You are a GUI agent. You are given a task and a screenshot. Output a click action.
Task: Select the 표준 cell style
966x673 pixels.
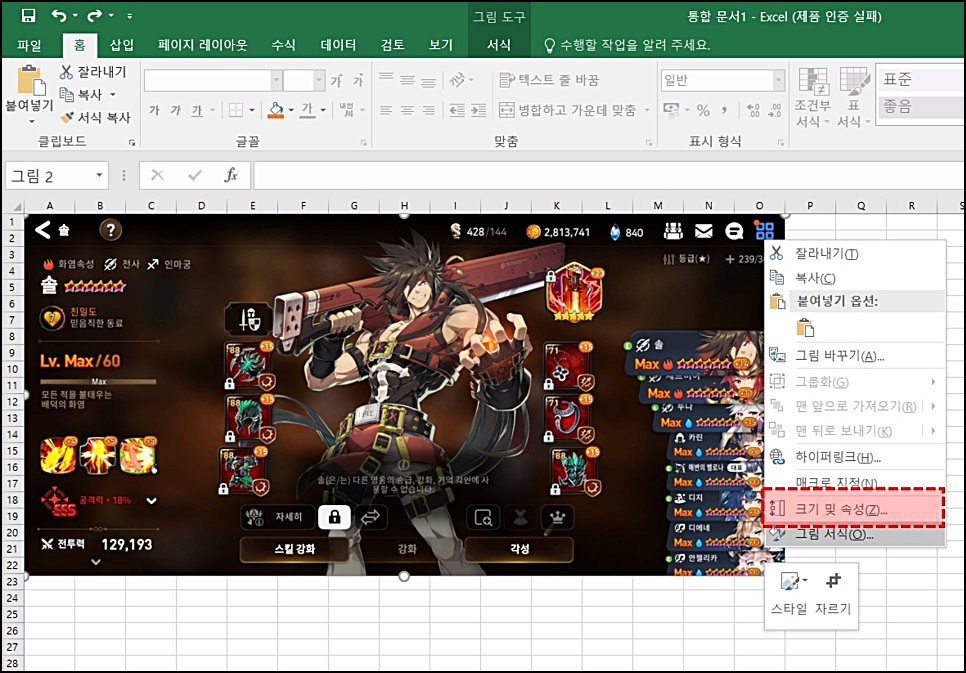click(x=920, y=79)
